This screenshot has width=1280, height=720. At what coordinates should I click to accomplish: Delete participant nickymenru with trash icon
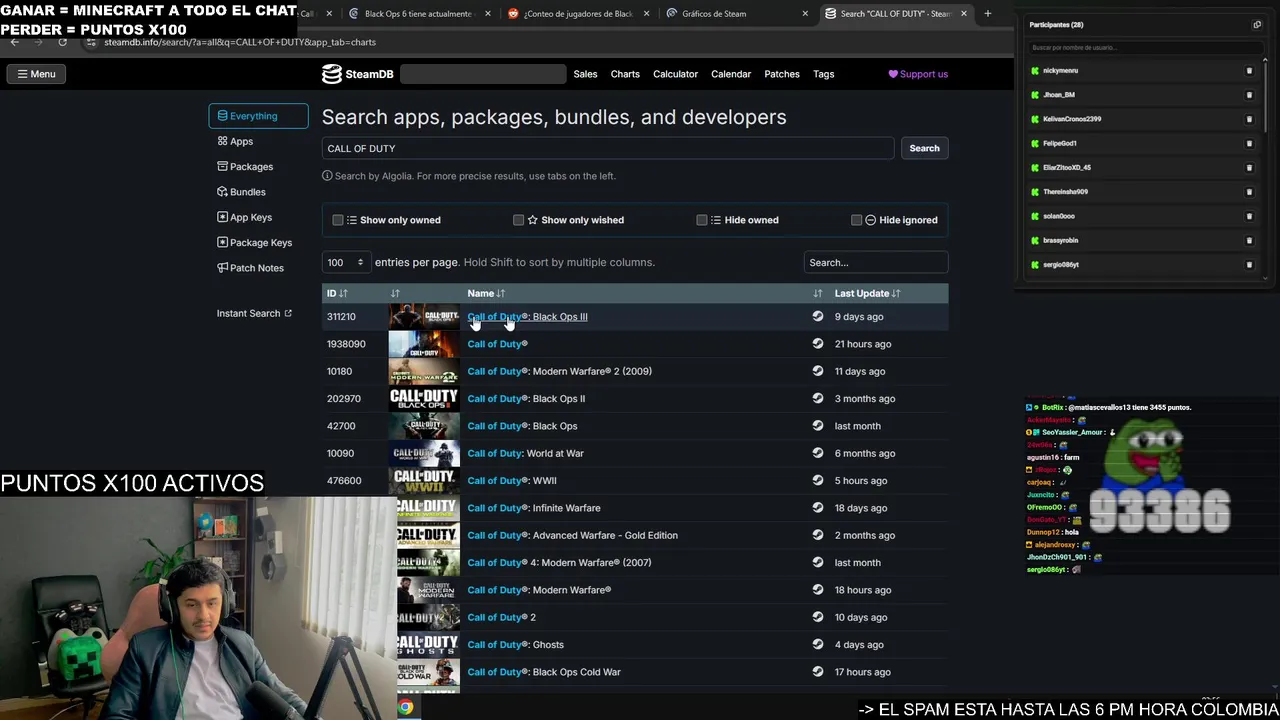(1249, 71)
